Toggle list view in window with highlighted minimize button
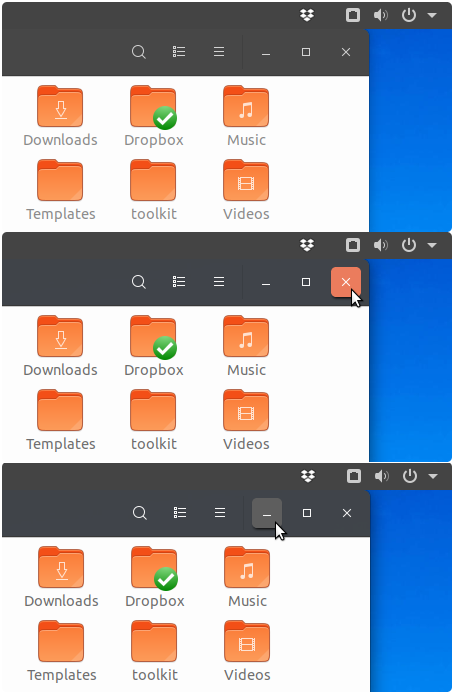Viewport: 452px width, 692px height. (180, 513)
